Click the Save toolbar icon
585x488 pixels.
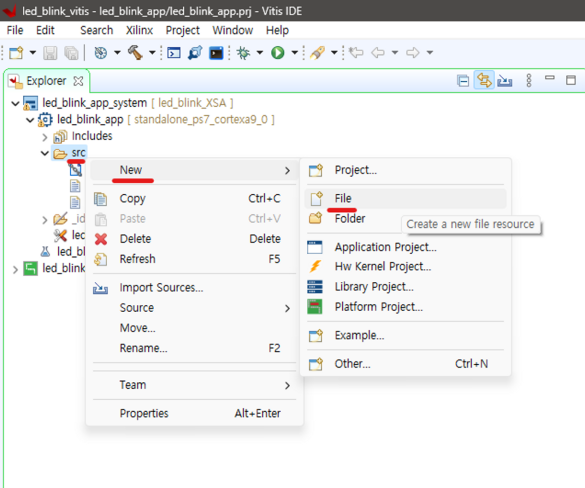coord(50,53)
